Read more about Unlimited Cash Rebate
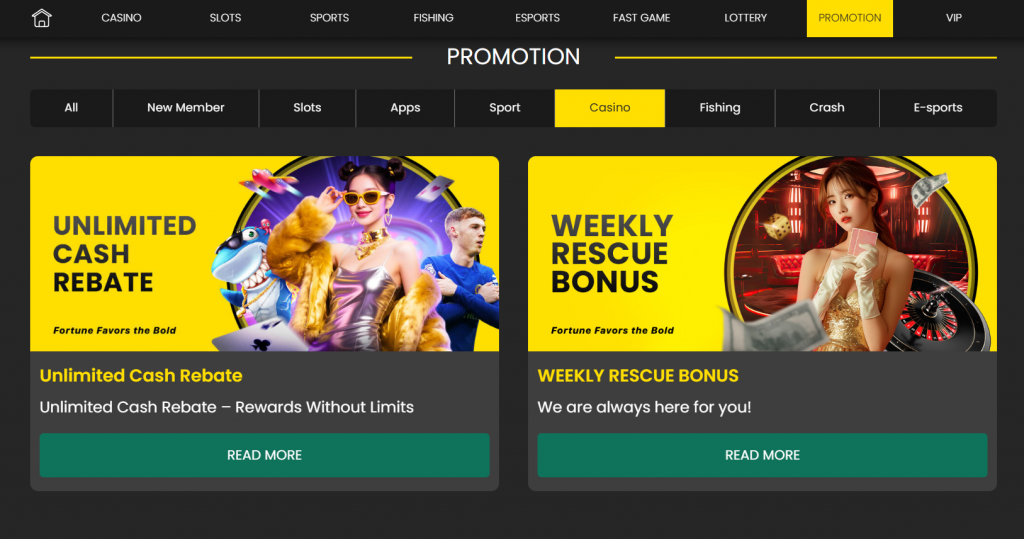Screen dimensions: 1024x539 pos(264,455)
